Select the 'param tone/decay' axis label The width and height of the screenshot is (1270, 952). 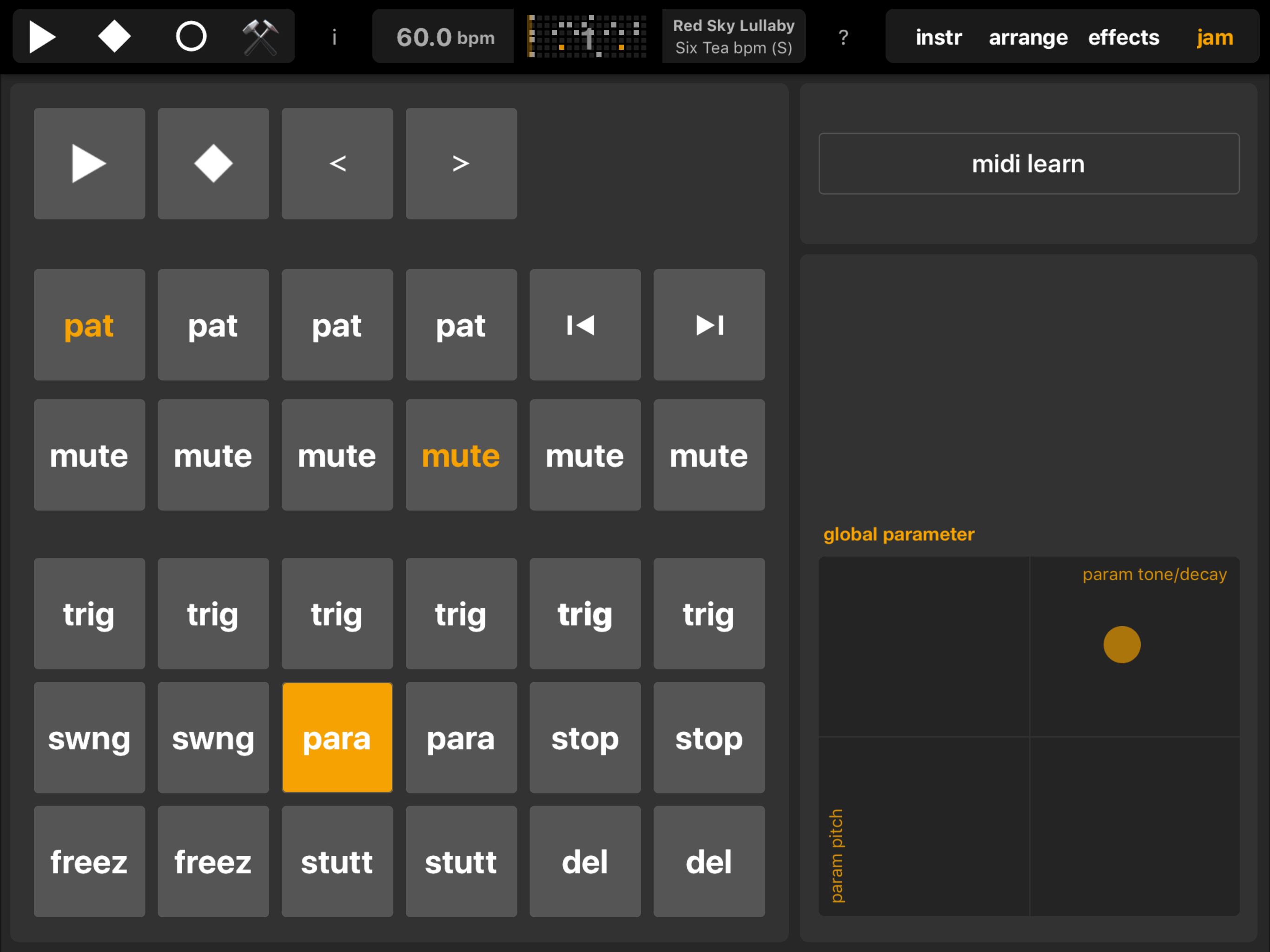1155,575
